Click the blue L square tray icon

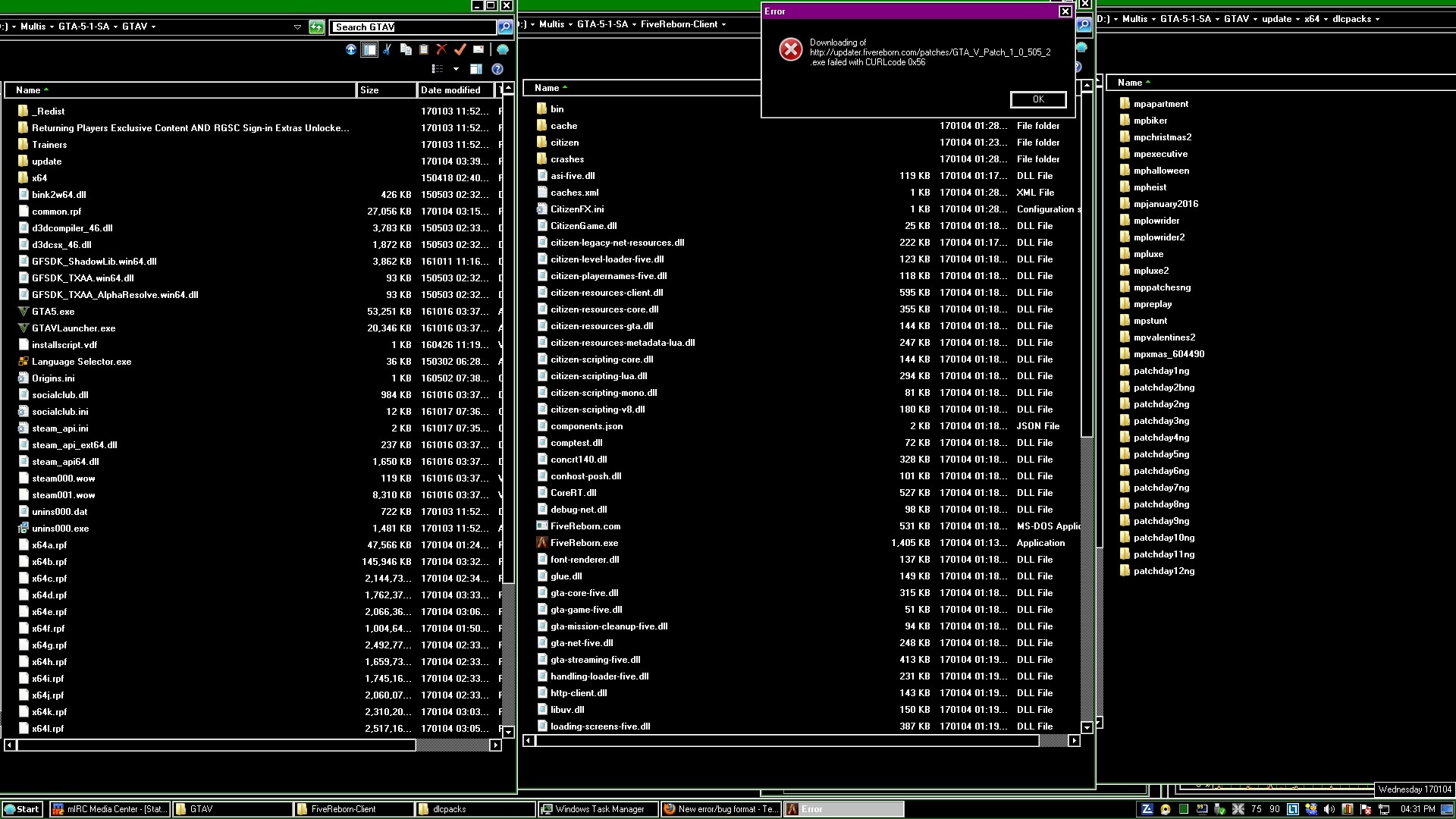[x=1293, y=809]
